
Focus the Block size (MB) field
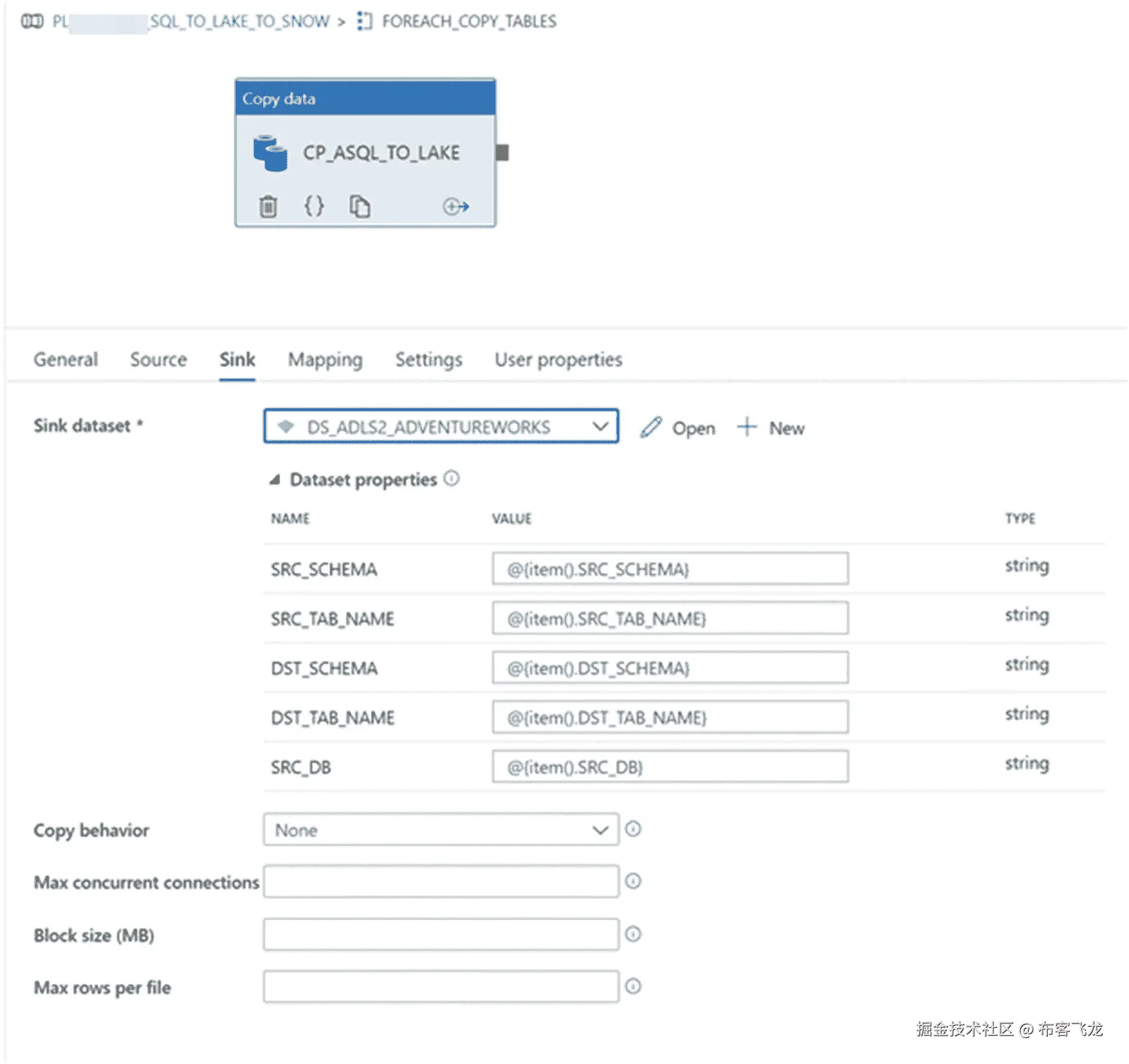tap(441, 934)
